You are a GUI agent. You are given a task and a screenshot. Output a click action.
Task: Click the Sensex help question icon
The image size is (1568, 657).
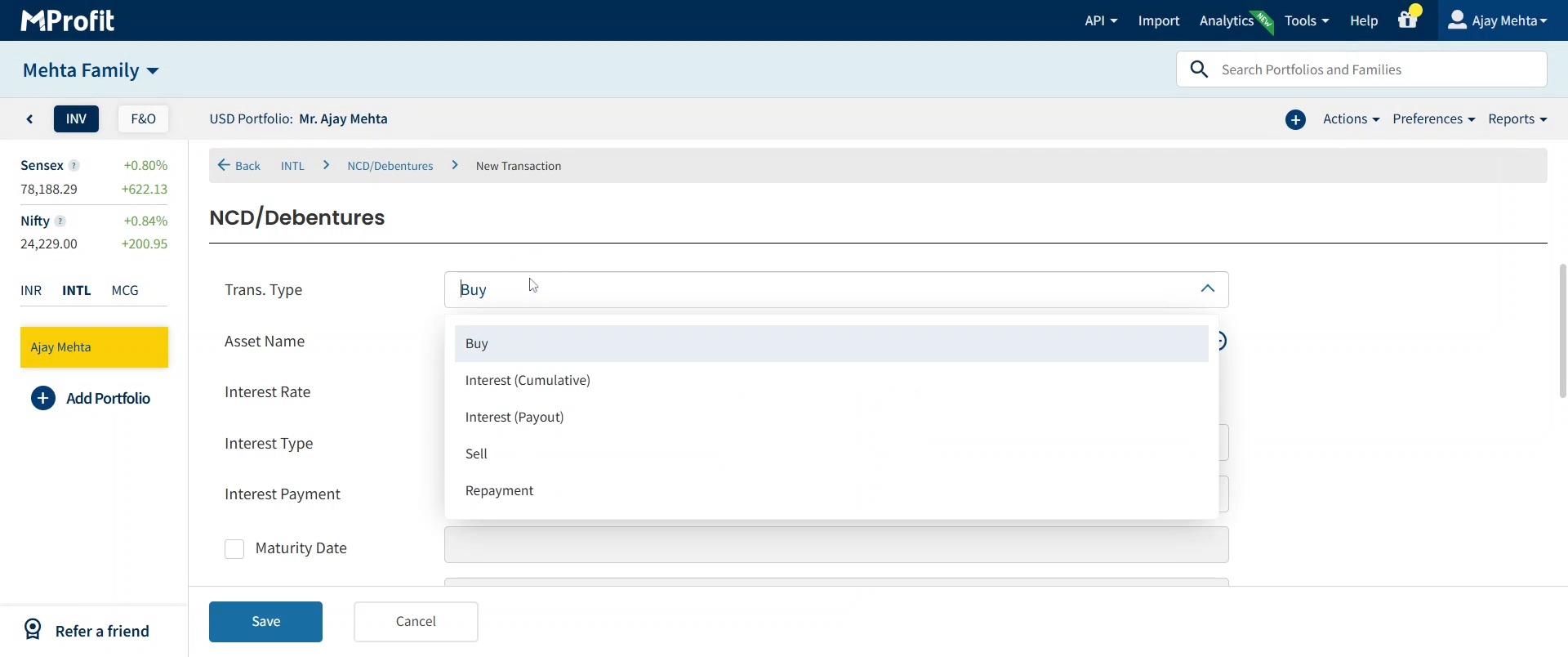[74, 166]
